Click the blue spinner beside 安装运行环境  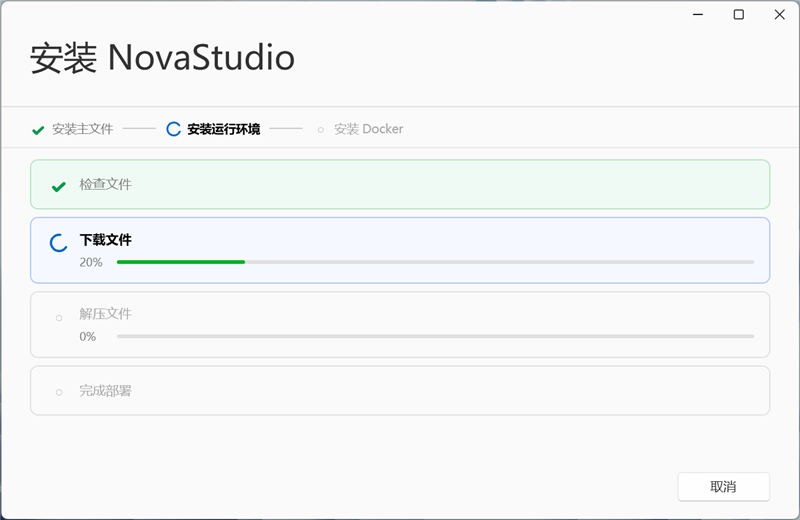click(173, 129)
